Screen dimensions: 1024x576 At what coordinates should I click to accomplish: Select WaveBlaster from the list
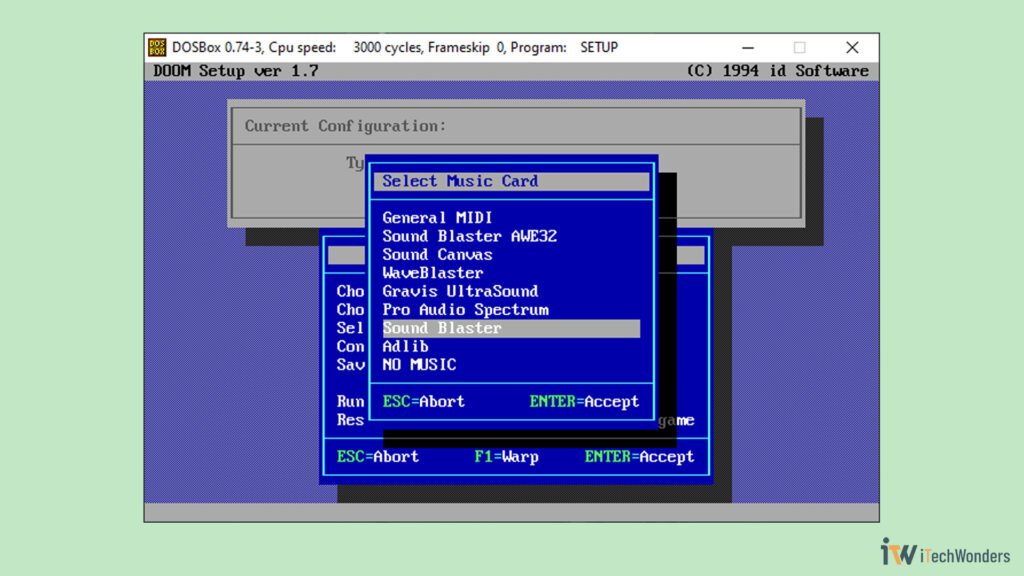(434, 273)
